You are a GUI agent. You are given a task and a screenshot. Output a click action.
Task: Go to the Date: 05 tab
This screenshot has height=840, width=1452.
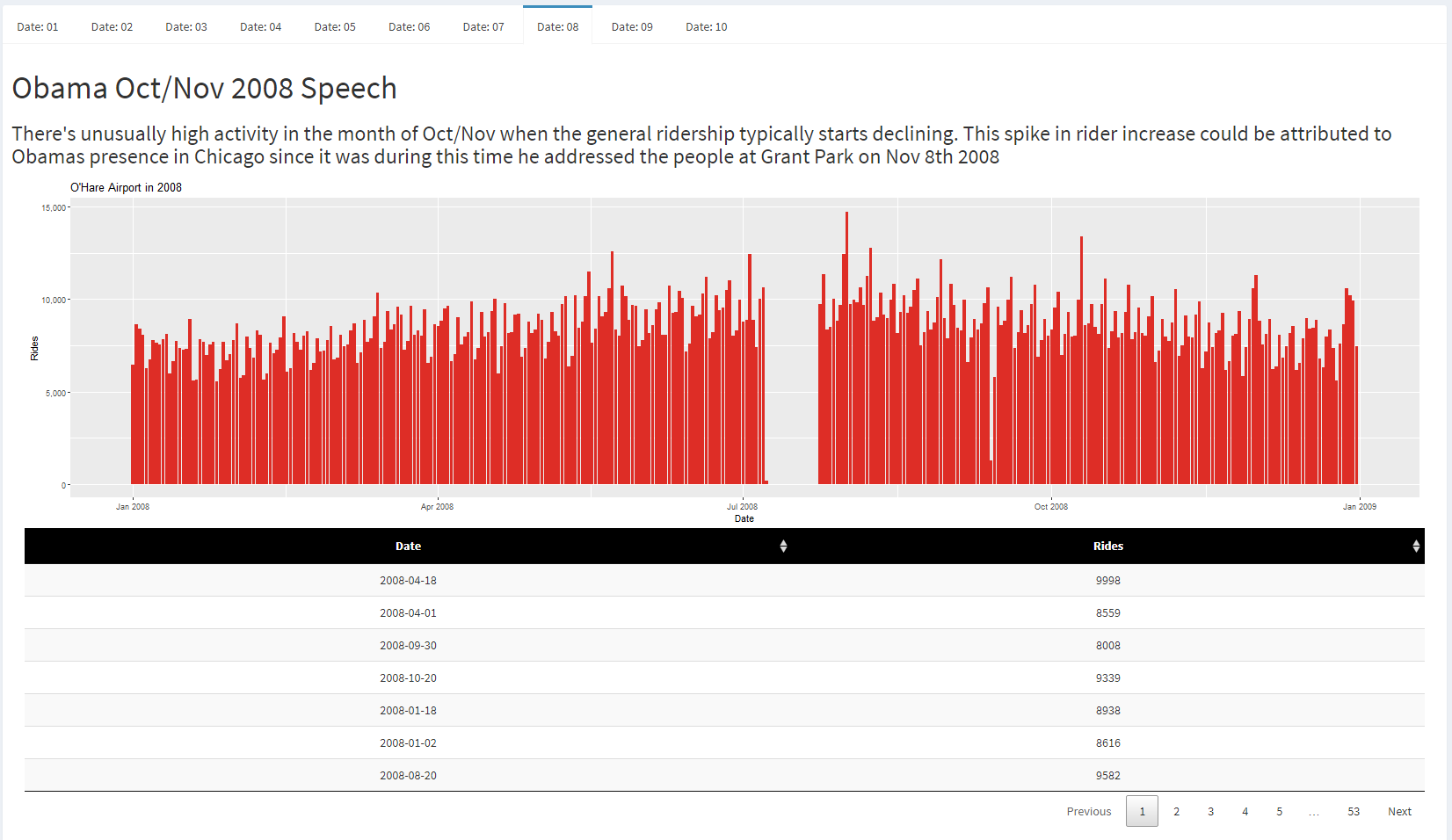pyautogui.click(x=335, y=26)
